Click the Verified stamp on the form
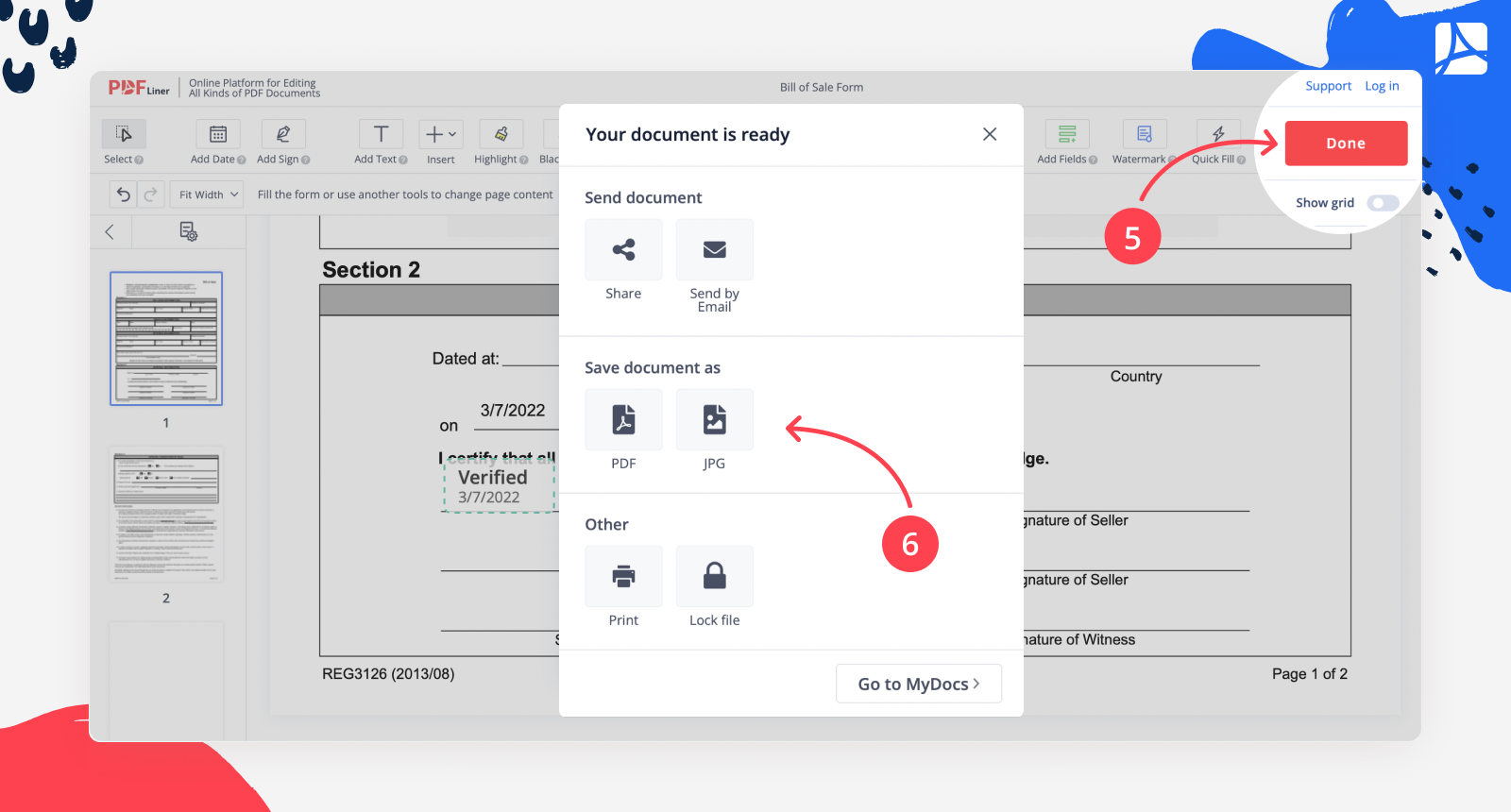This screenshot has height=812, width=1511. (x=499, y=486)
